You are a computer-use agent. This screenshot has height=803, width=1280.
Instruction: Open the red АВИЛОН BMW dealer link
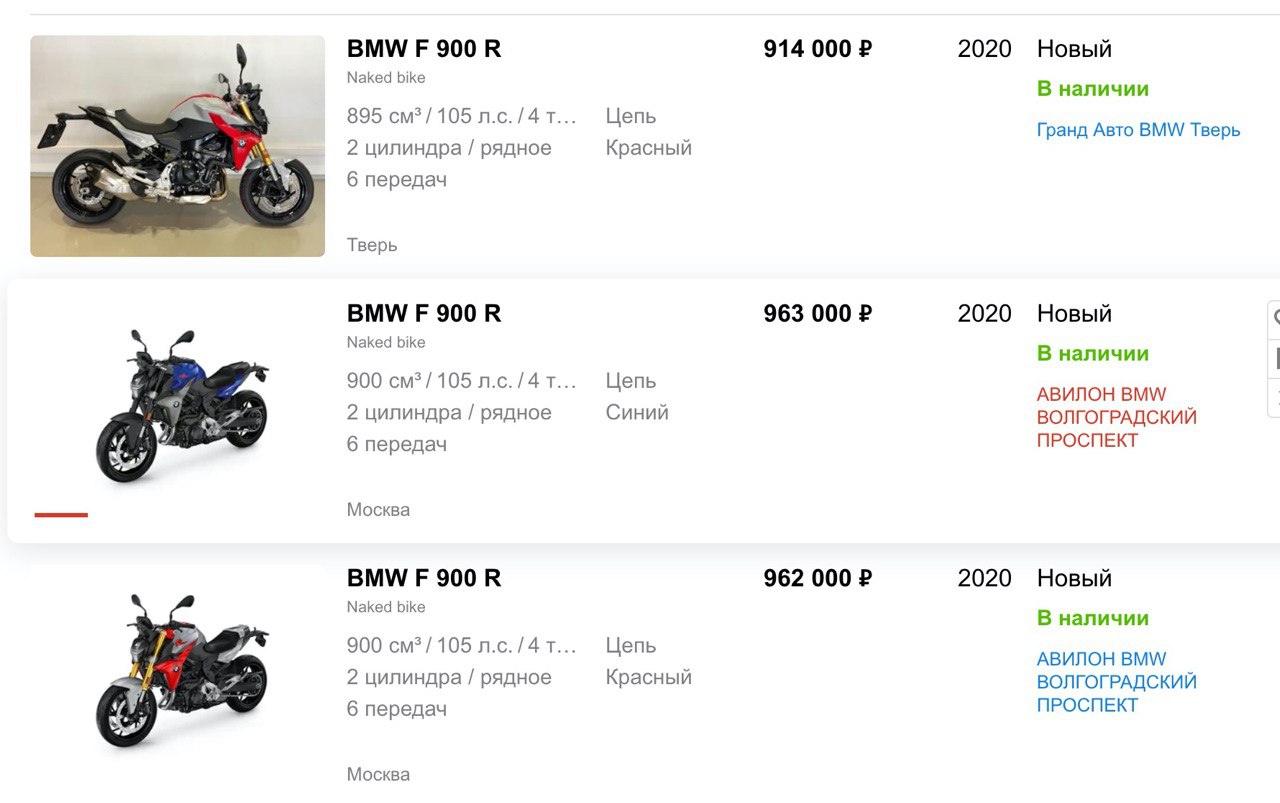(1117, 417)
